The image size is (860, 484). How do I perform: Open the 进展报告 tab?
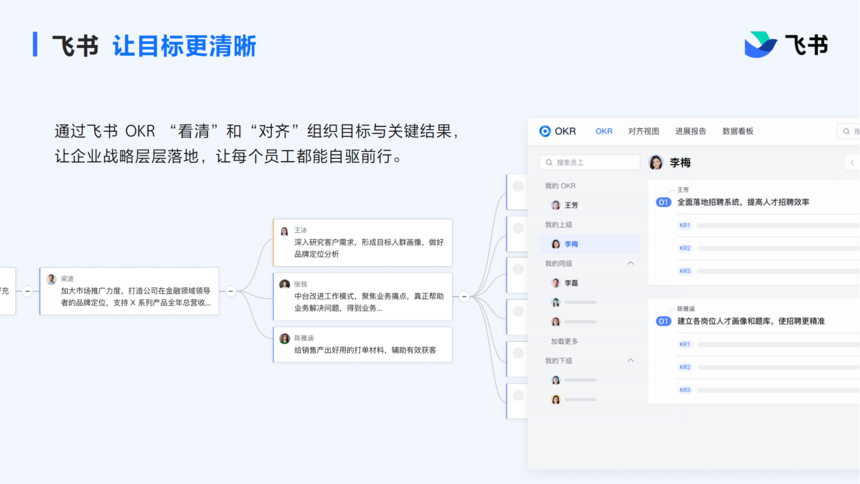point(691,131)
